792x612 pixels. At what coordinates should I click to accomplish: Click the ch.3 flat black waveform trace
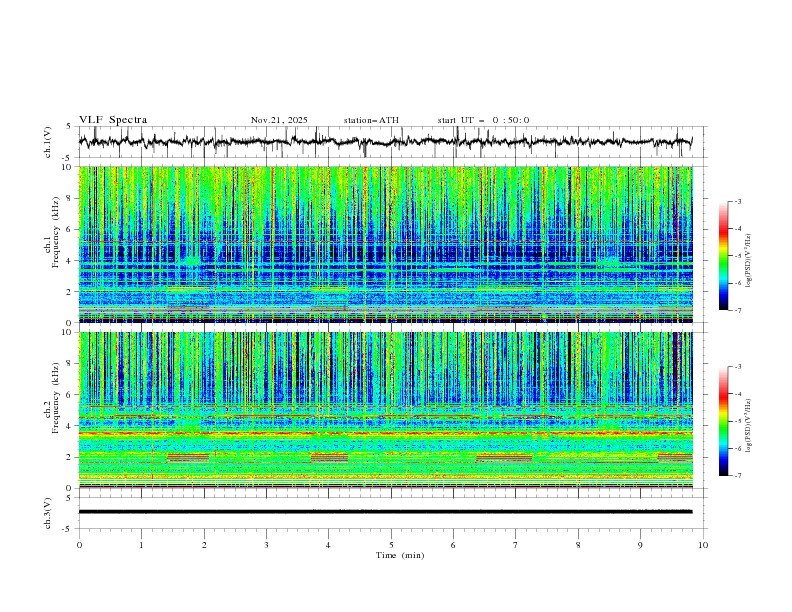(385, 512)
